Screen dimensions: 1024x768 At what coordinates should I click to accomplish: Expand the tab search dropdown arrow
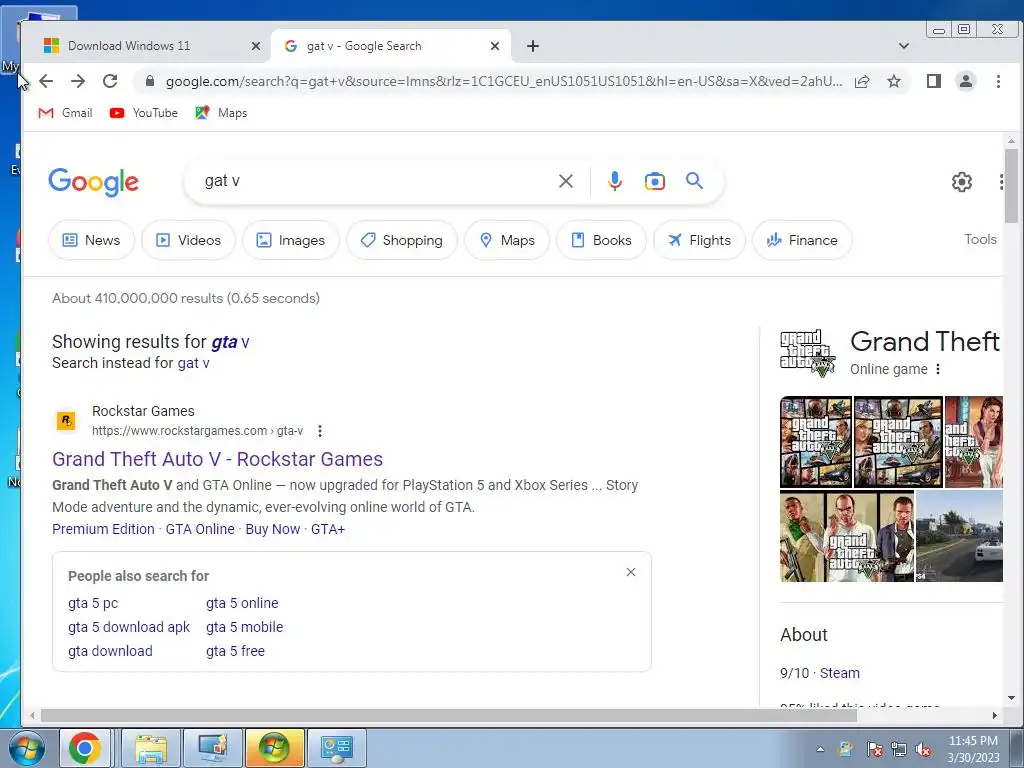click(904, 46)
